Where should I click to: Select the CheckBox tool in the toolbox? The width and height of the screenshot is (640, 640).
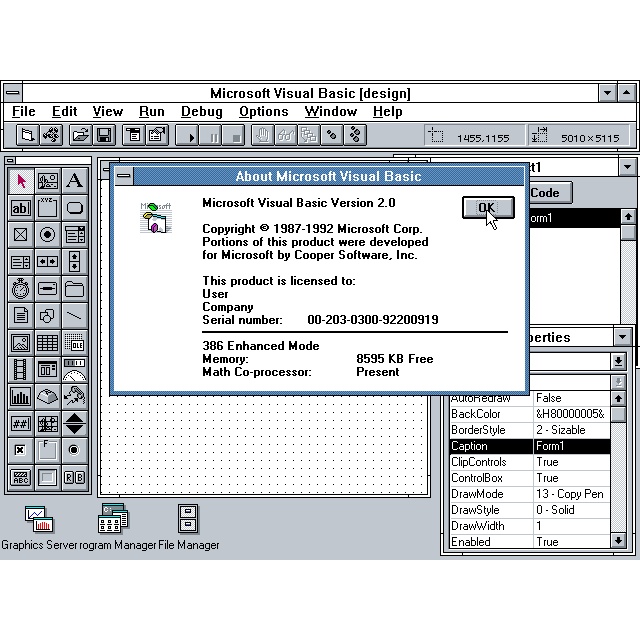click(21, 235)
